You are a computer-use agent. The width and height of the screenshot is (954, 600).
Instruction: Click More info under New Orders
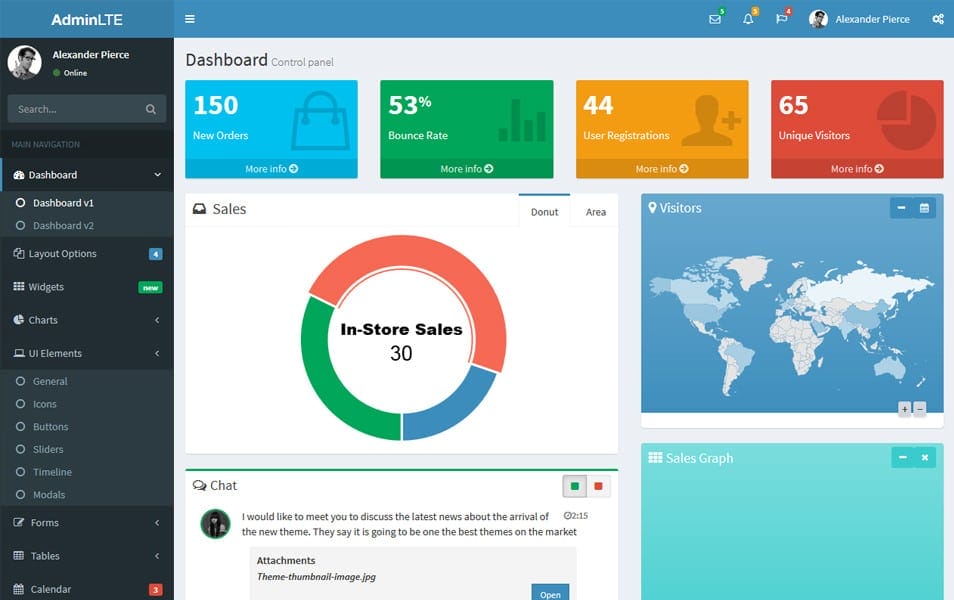pos(271,169)
